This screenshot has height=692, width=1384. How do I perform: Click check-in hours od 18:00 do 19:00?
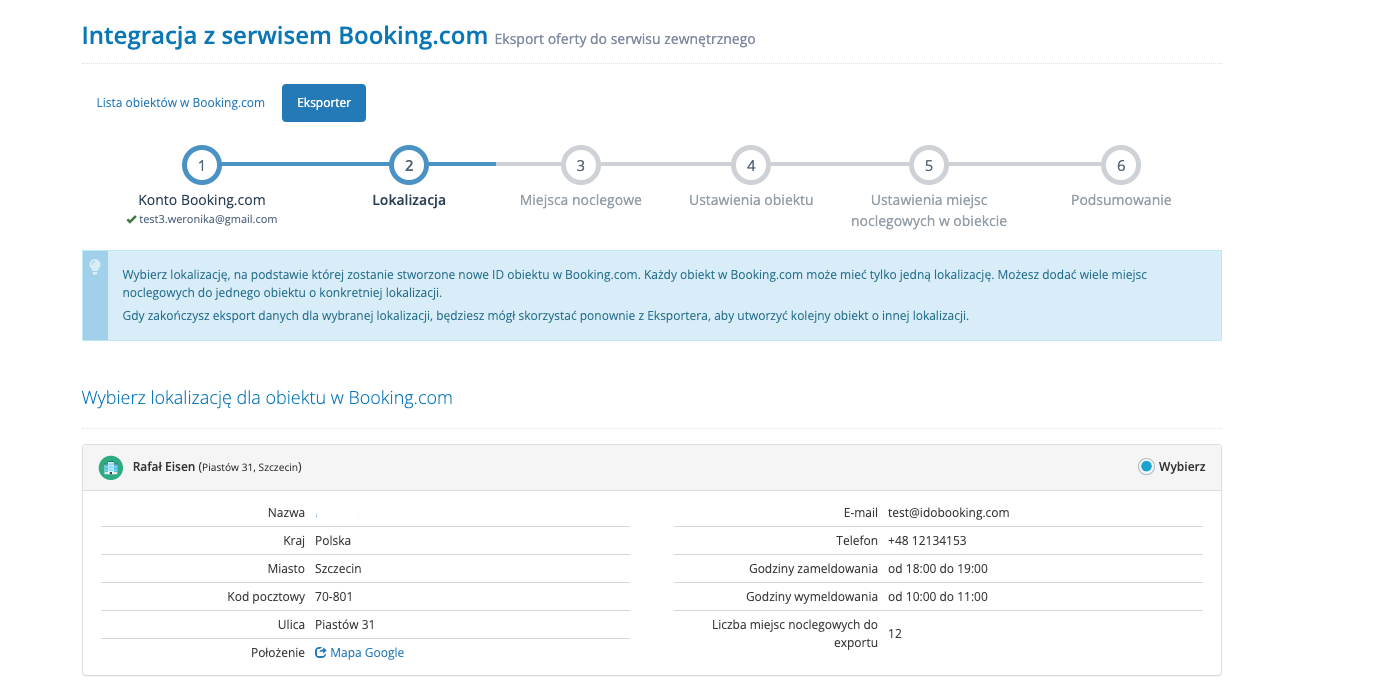pos(938,569)
